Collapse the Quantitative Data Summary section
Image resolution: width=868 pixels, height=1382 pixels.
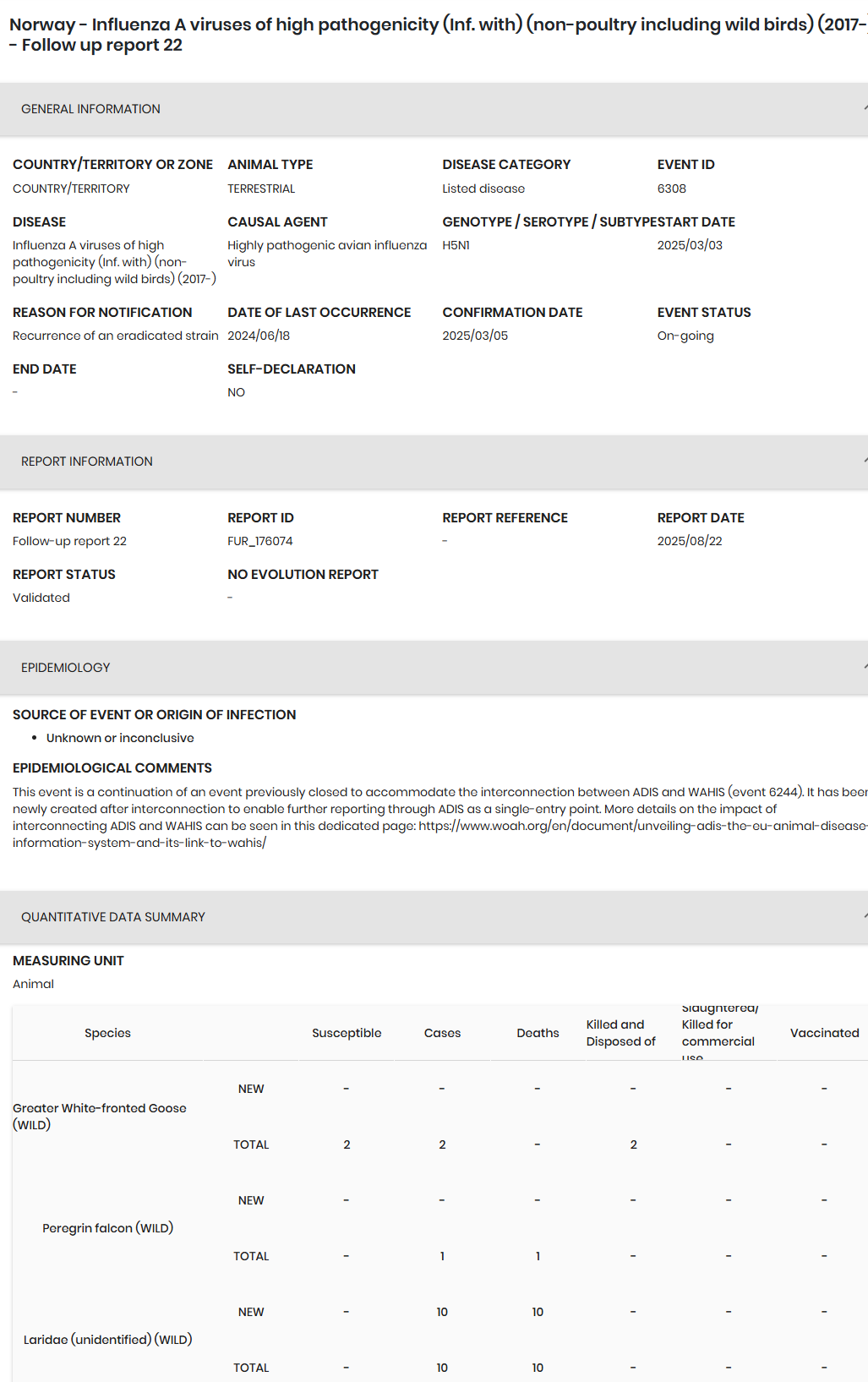863,917
